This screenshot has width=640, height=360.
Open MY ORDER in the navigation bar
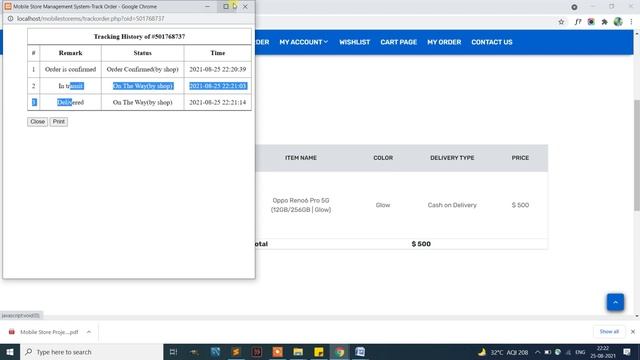[x=444, y=42]
